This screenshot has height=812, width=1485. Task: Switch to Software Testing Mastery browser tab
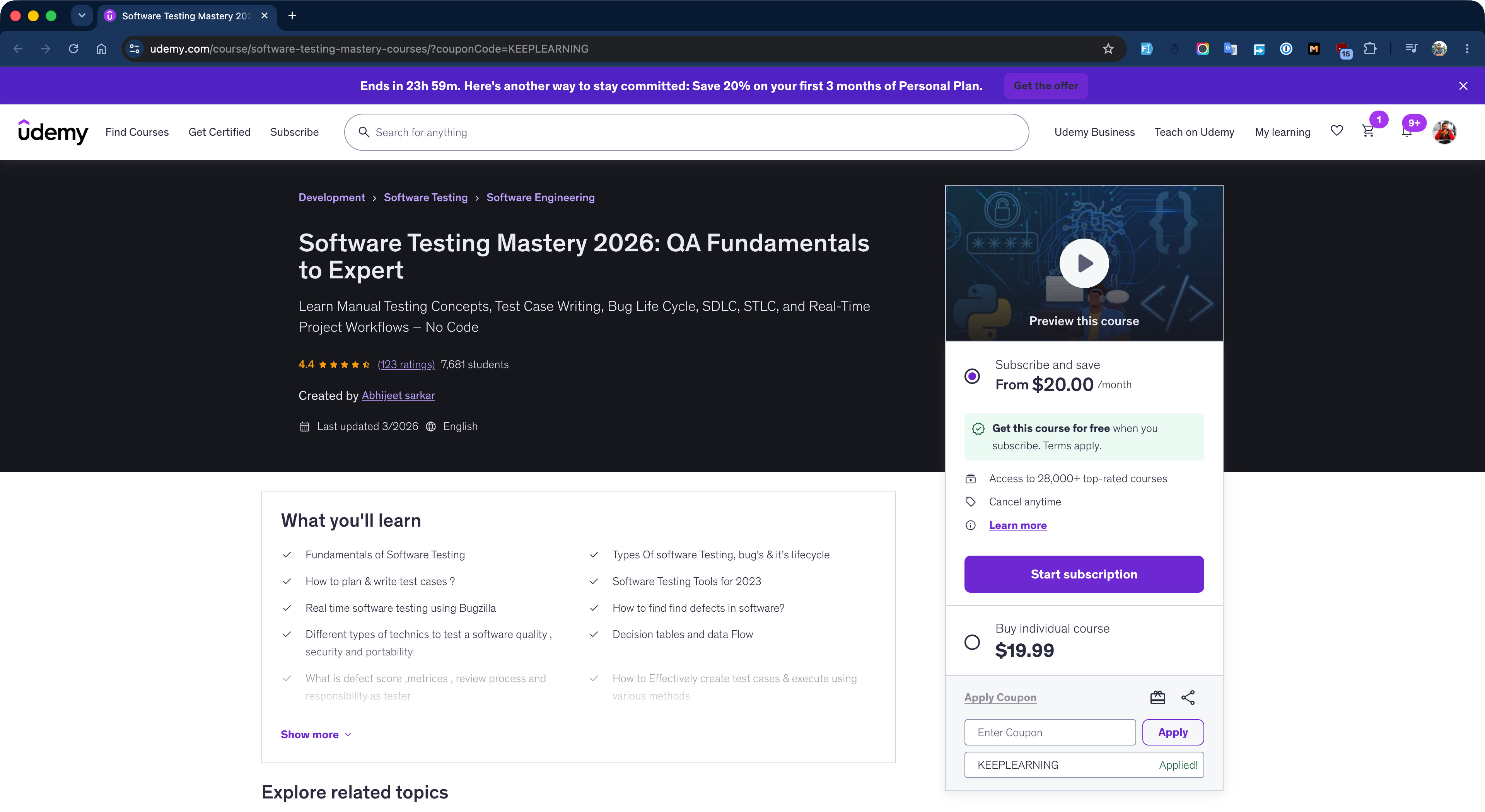(x=187, y=15)
